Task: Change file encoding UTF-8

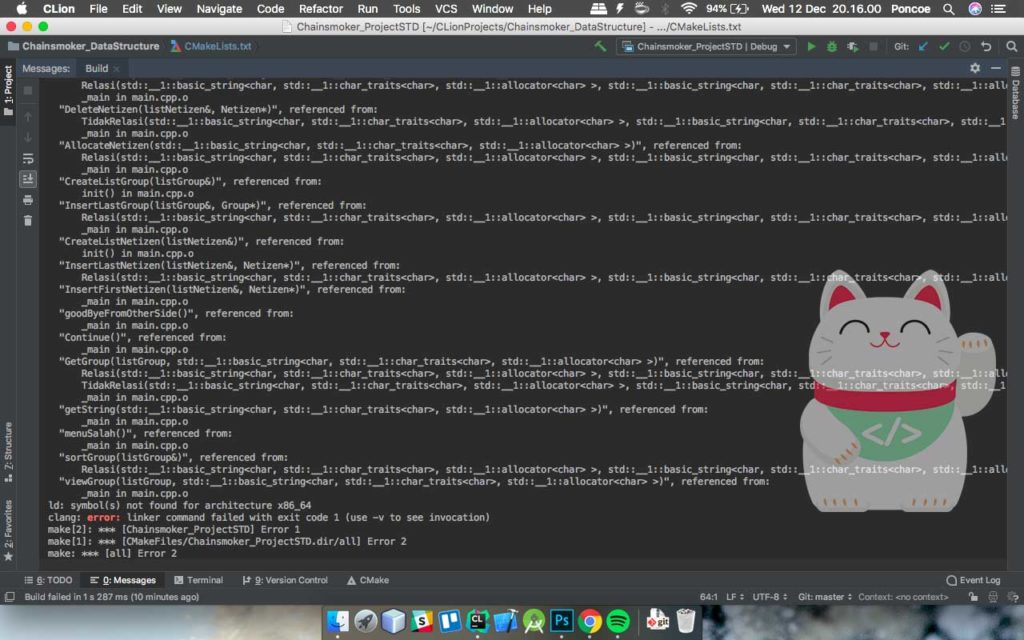Action: click(x=770, y=597)
